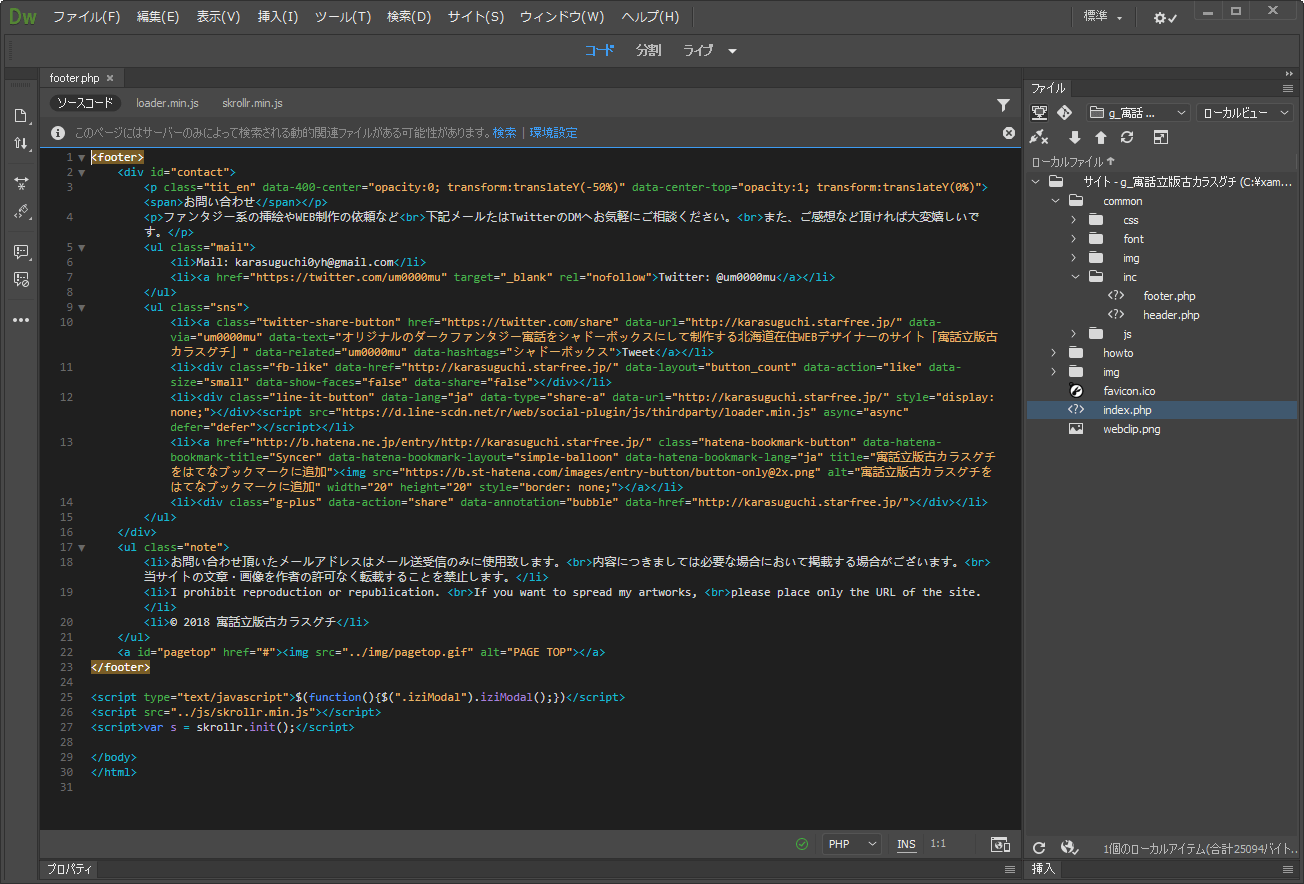
Task: Collapse code fold arrow on line 1
Action: point(82,158)
